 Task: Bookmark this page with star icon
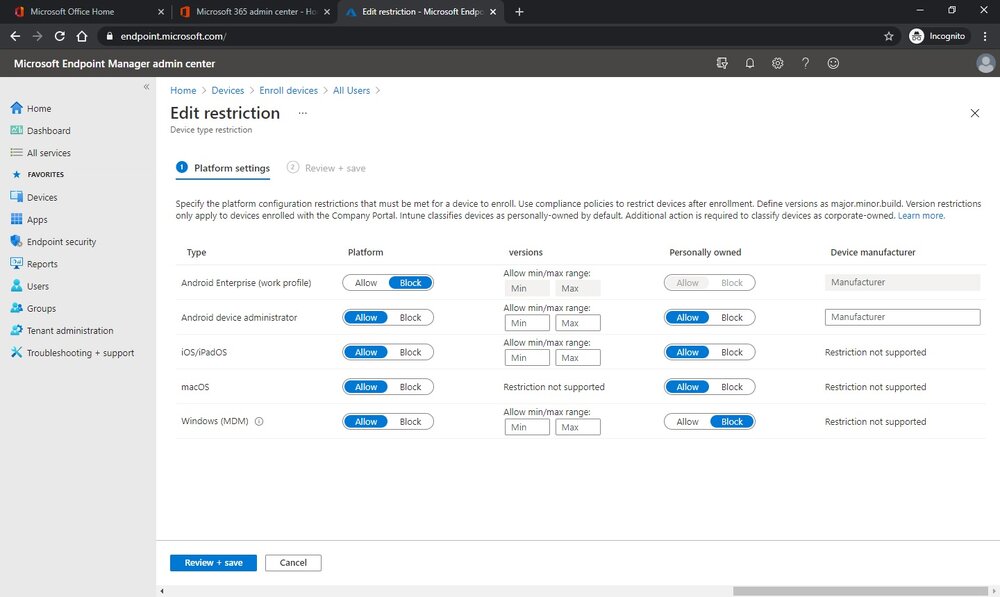pyautogui.click(x=888, y=36)
